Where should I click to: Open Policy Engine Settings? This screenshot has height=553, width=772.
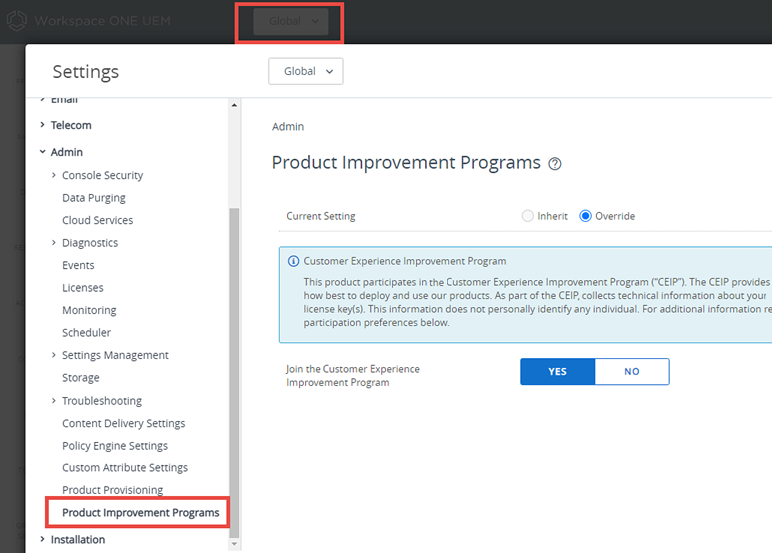(115, 446)
